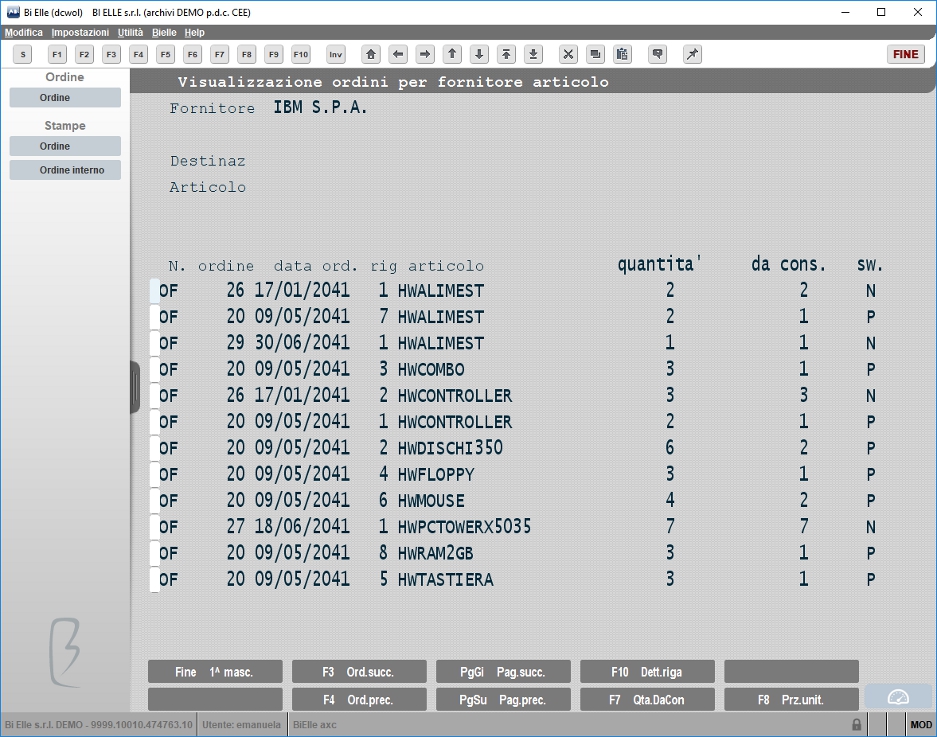
Task: Select the HWDISCHI350 order row
Action: pyautogui.click(x=518, y=448)
